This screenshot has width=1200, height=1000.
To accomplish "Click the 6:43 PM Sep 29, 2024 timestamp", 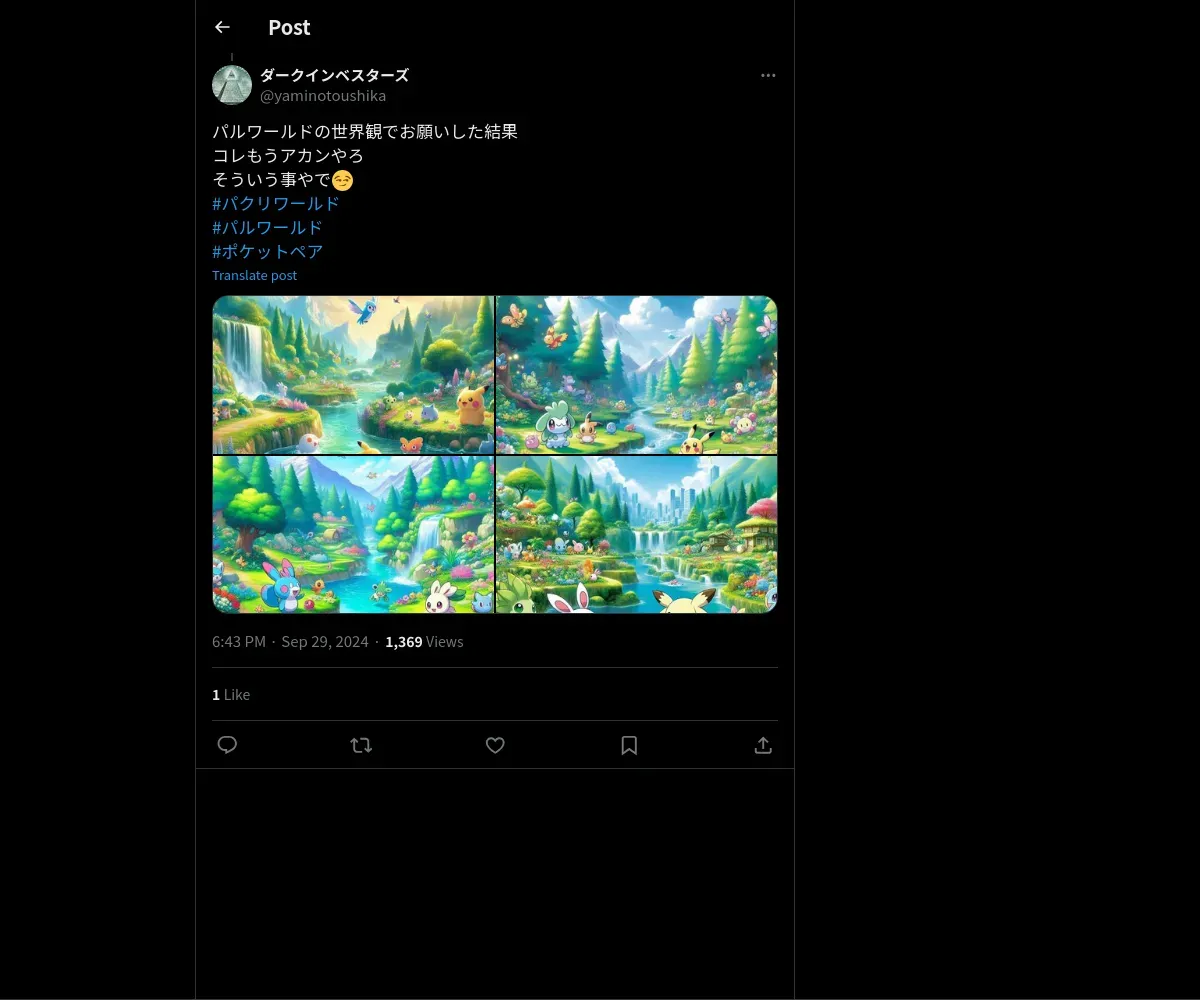I will 290,642.
